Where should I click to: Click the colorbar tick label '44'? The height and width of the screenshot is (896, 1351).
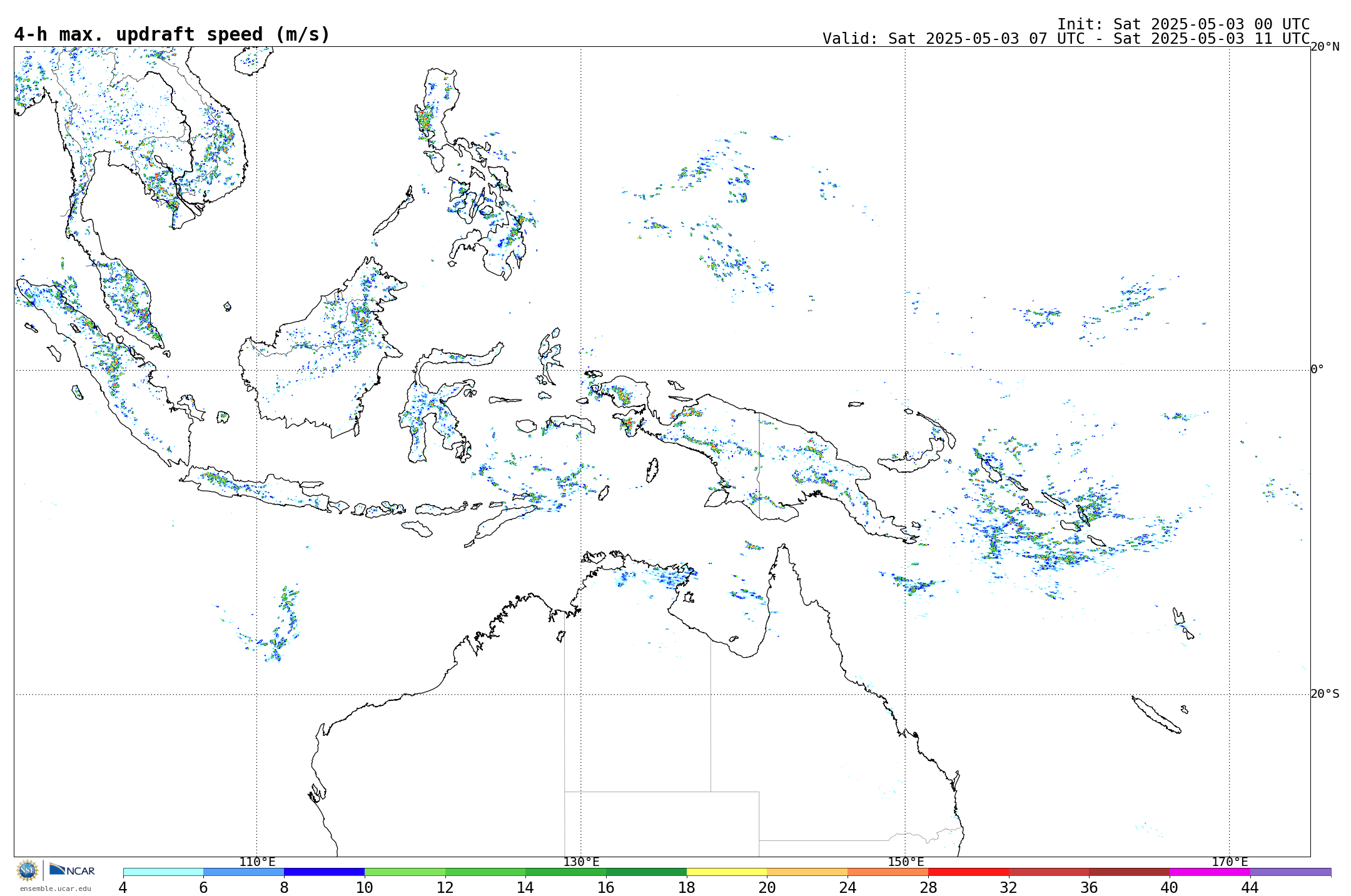(x=1250, y=888)
